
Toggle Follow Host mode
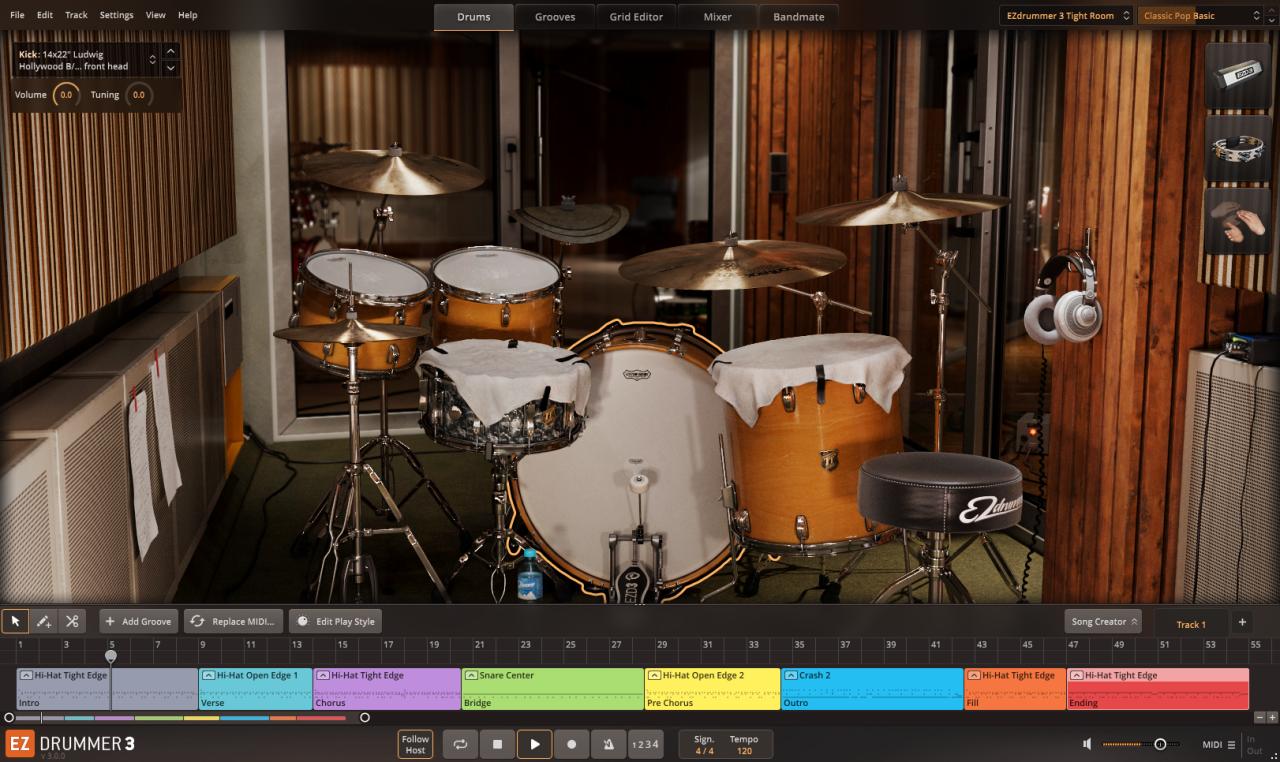coord(415,744)
